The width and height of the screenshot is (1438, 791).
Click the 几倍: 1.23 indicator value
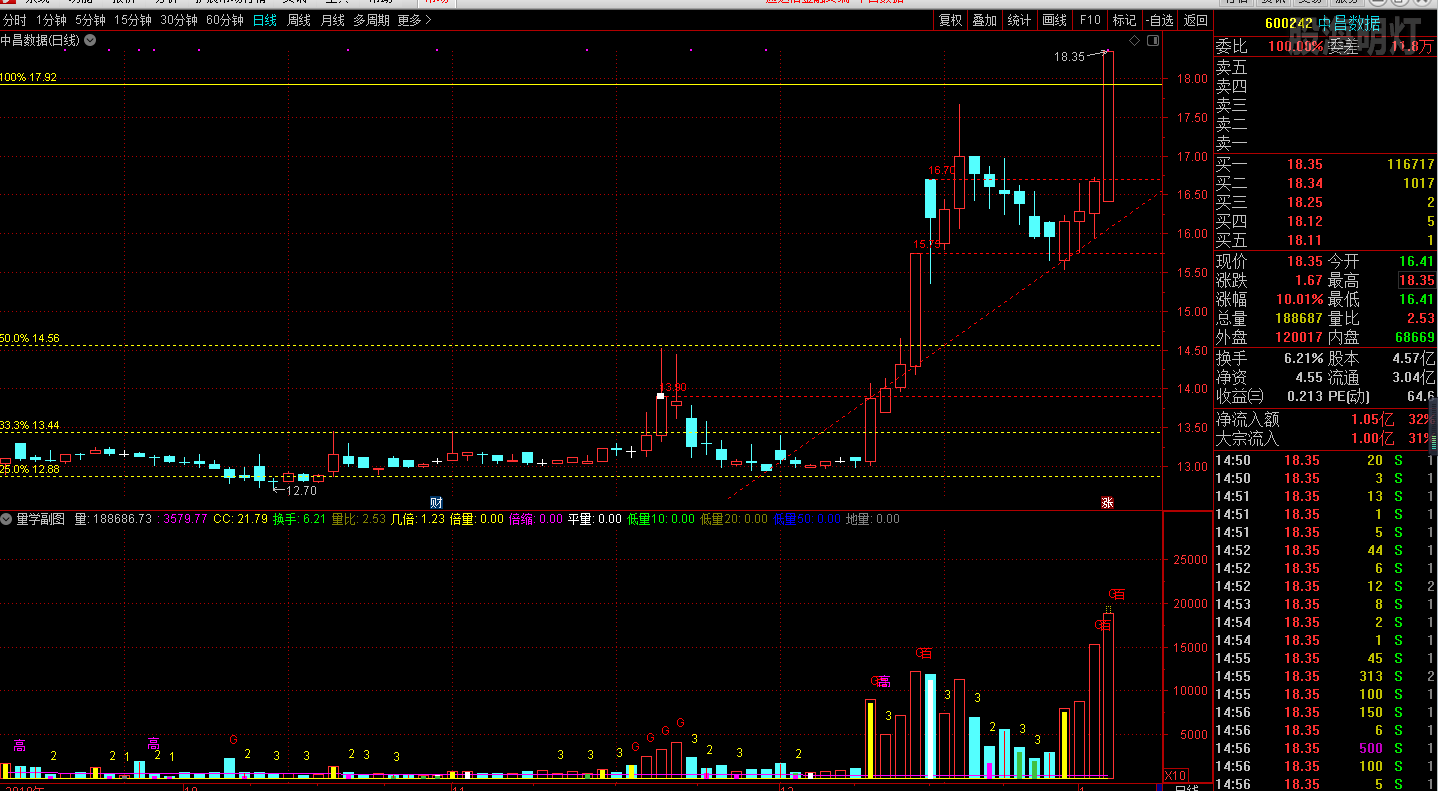(417, 519)
